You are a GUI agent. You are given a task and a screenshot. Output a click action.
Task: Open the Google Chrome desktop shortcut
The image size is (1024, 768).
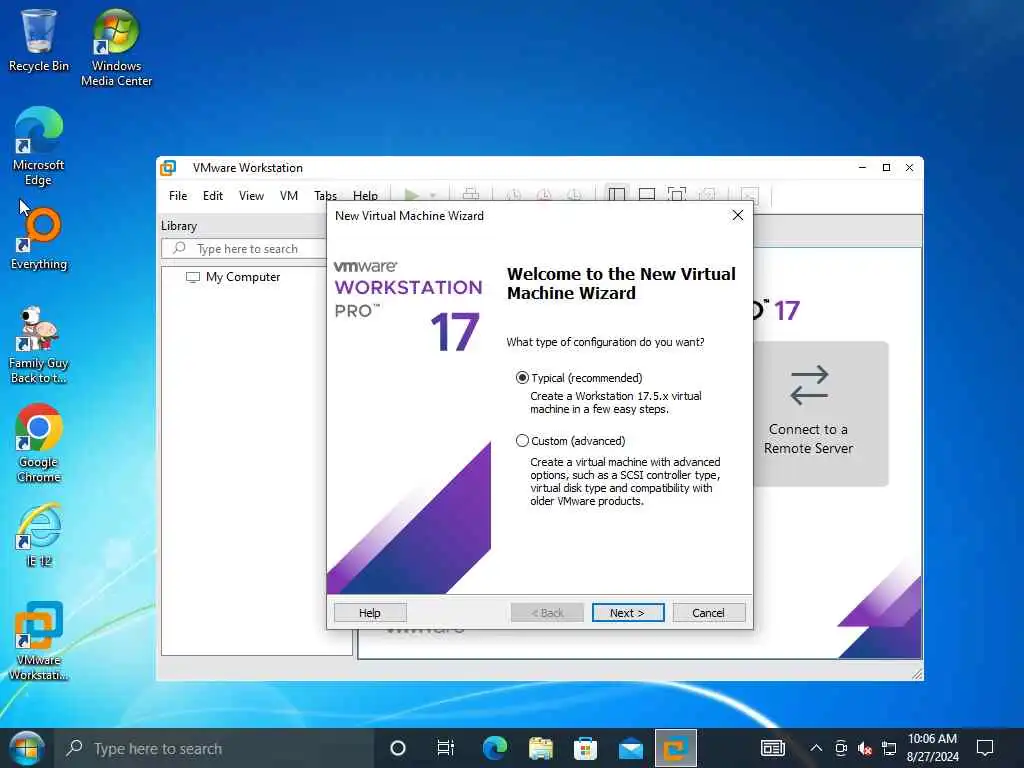point(39,444)
